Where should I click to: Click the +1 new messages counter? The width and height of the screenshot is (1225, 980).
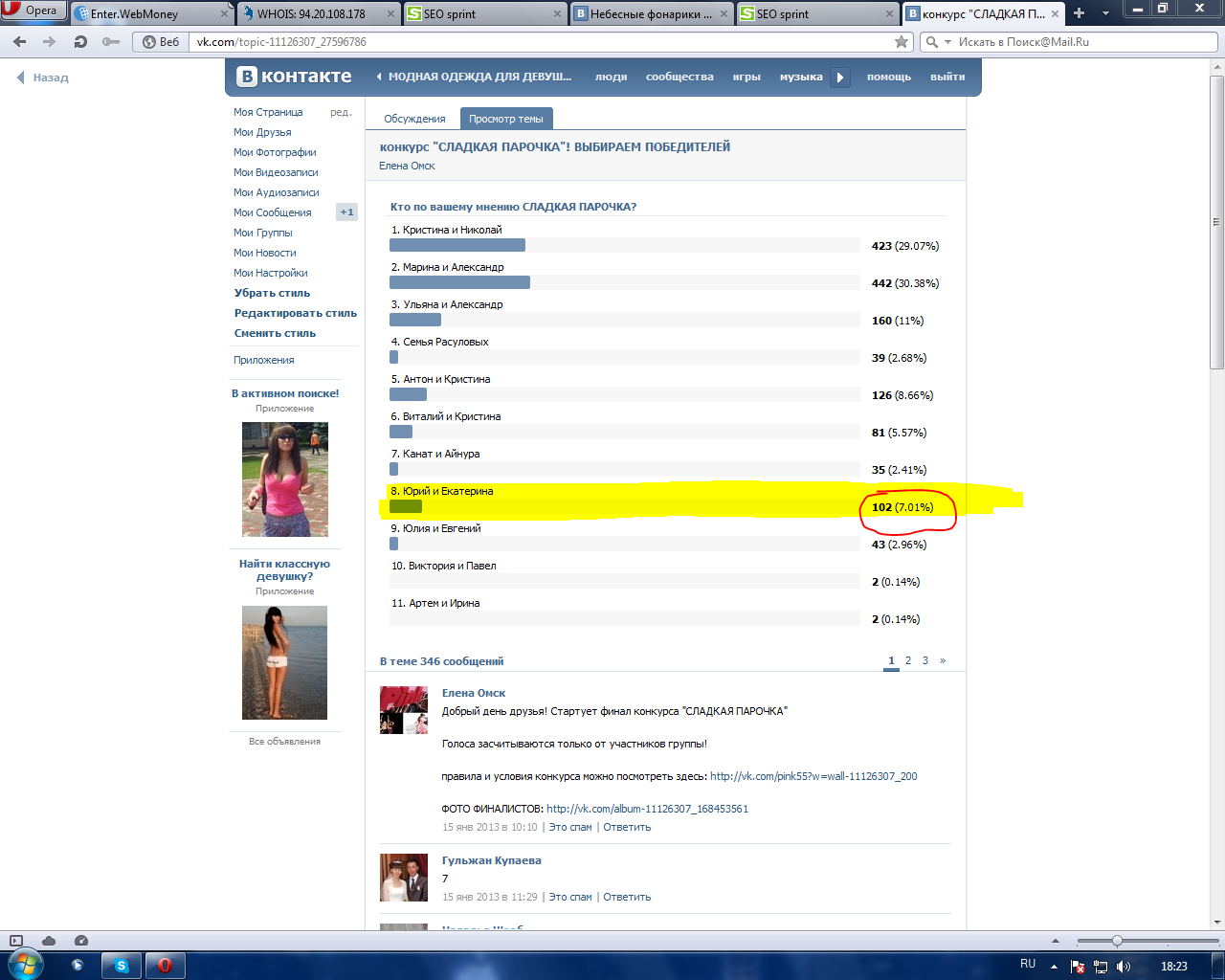[x=346, y=212]
